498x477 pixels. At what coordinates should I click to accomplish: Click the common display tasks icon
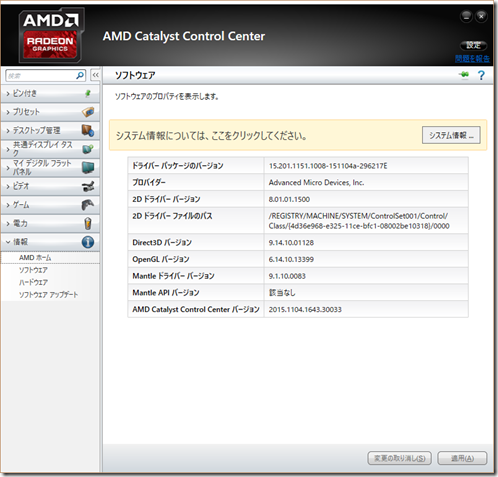tap(88, 149)
